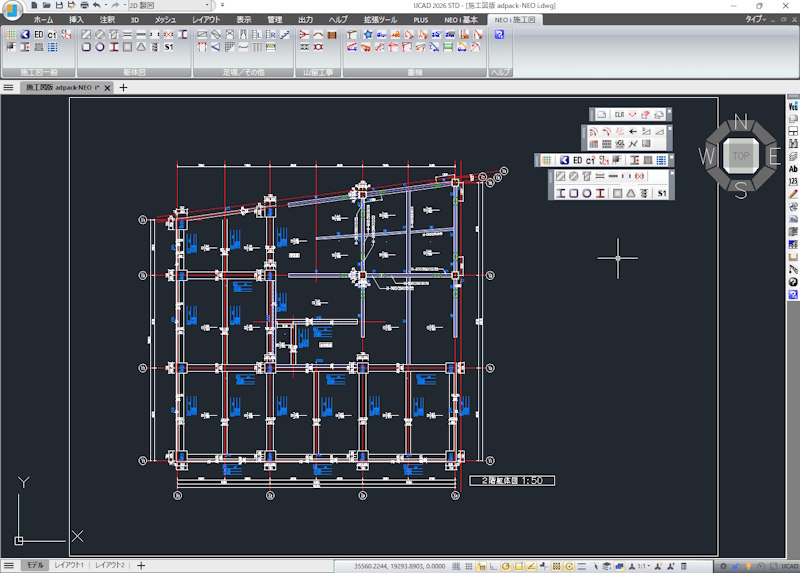Click the N compass label on ViewCube

(741, 121)
